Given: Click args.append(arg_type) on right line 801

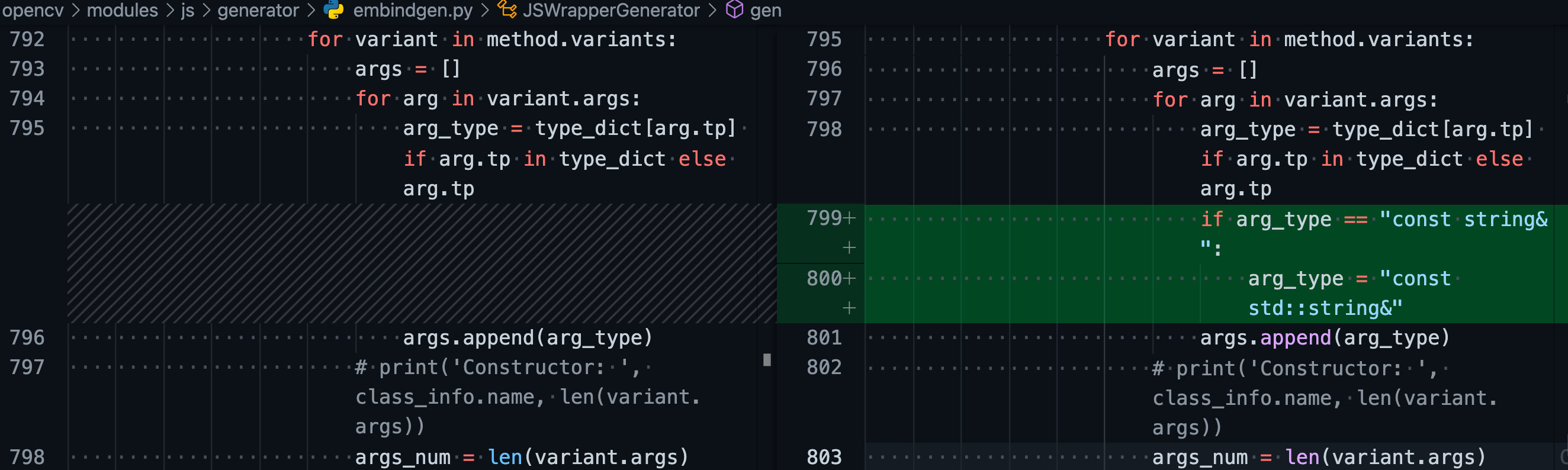Looking at the screenshot, I should 1325,338.
